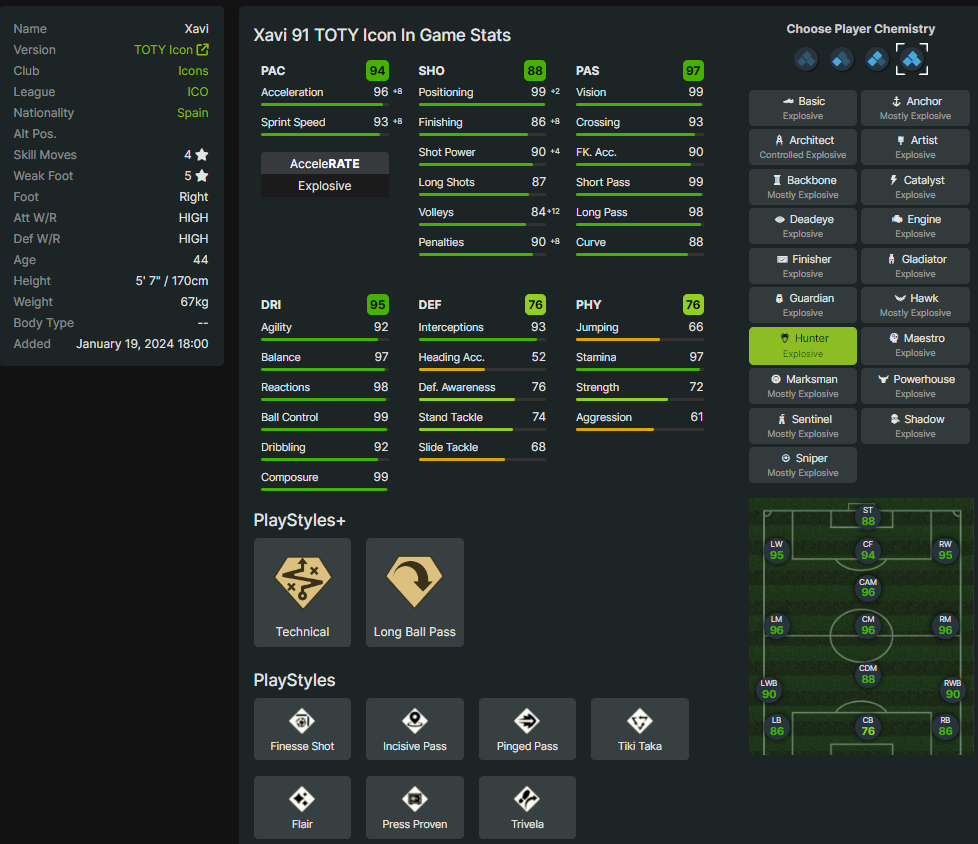Click the Volleys 84 stat row

(x=489, y=215)
